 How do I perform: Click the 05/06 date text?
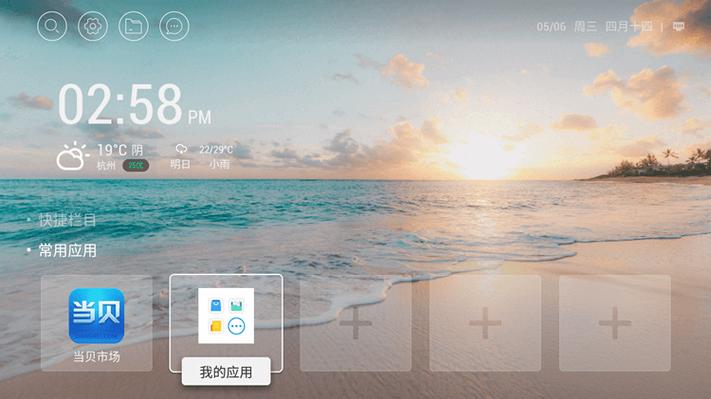pos(551,27)
